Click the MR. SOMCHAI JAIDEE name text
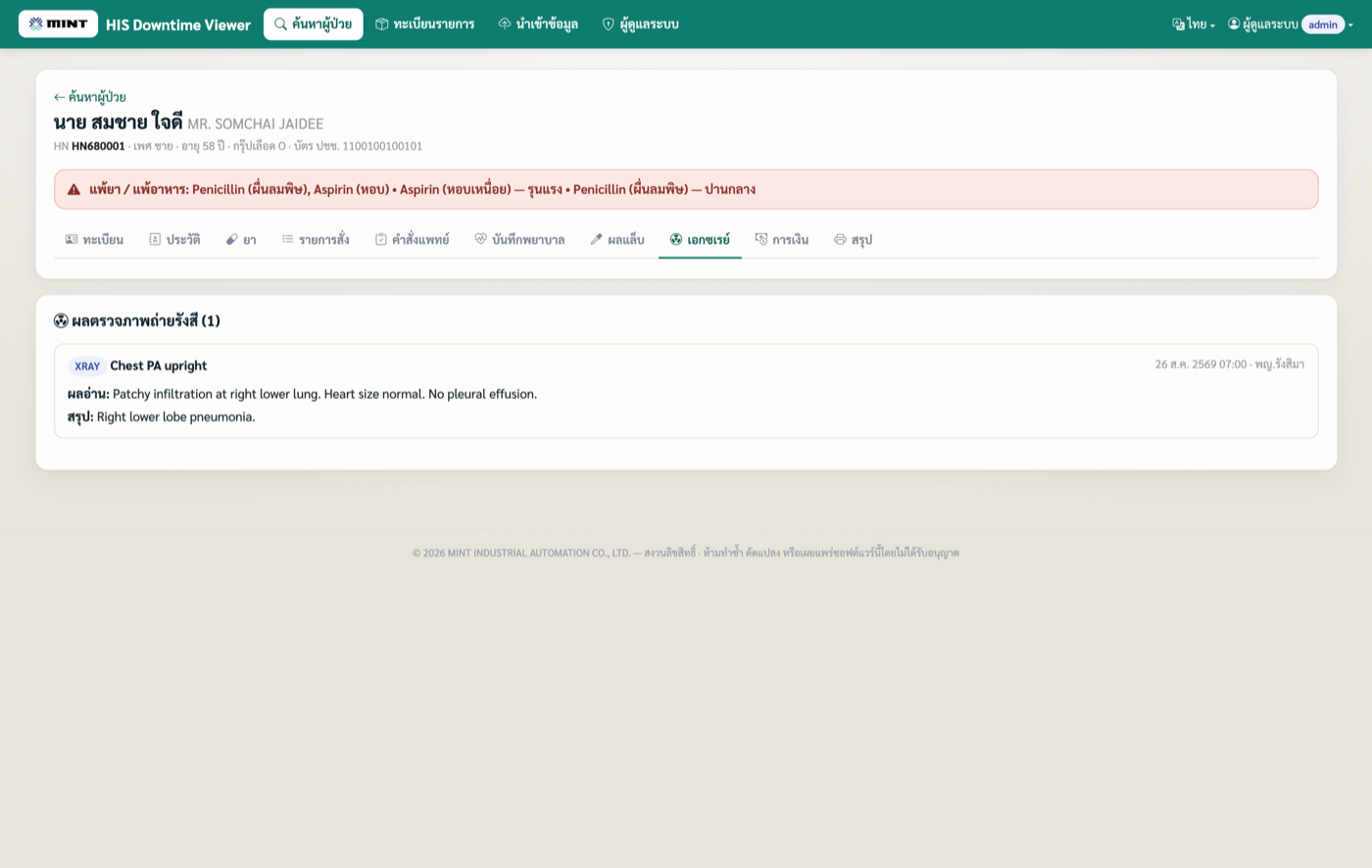This screenshot has height=868, width=1372. [x=255, y=124]
